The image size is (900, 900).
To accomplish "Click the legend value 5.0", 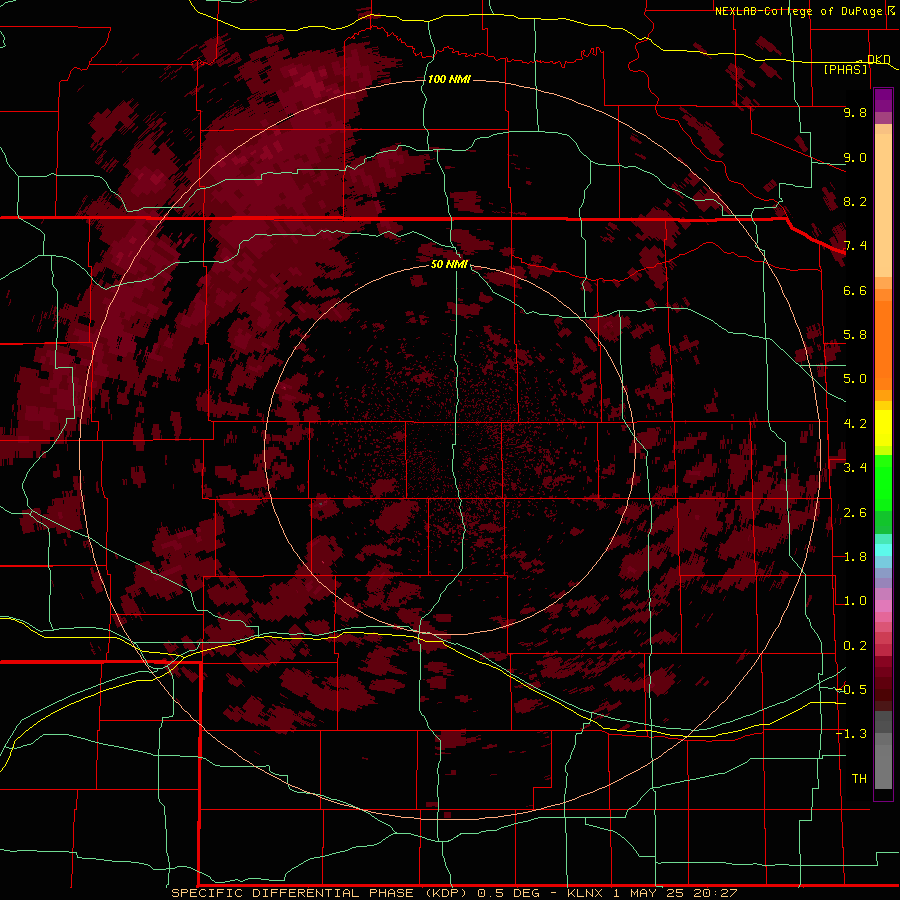I will 855,379.
